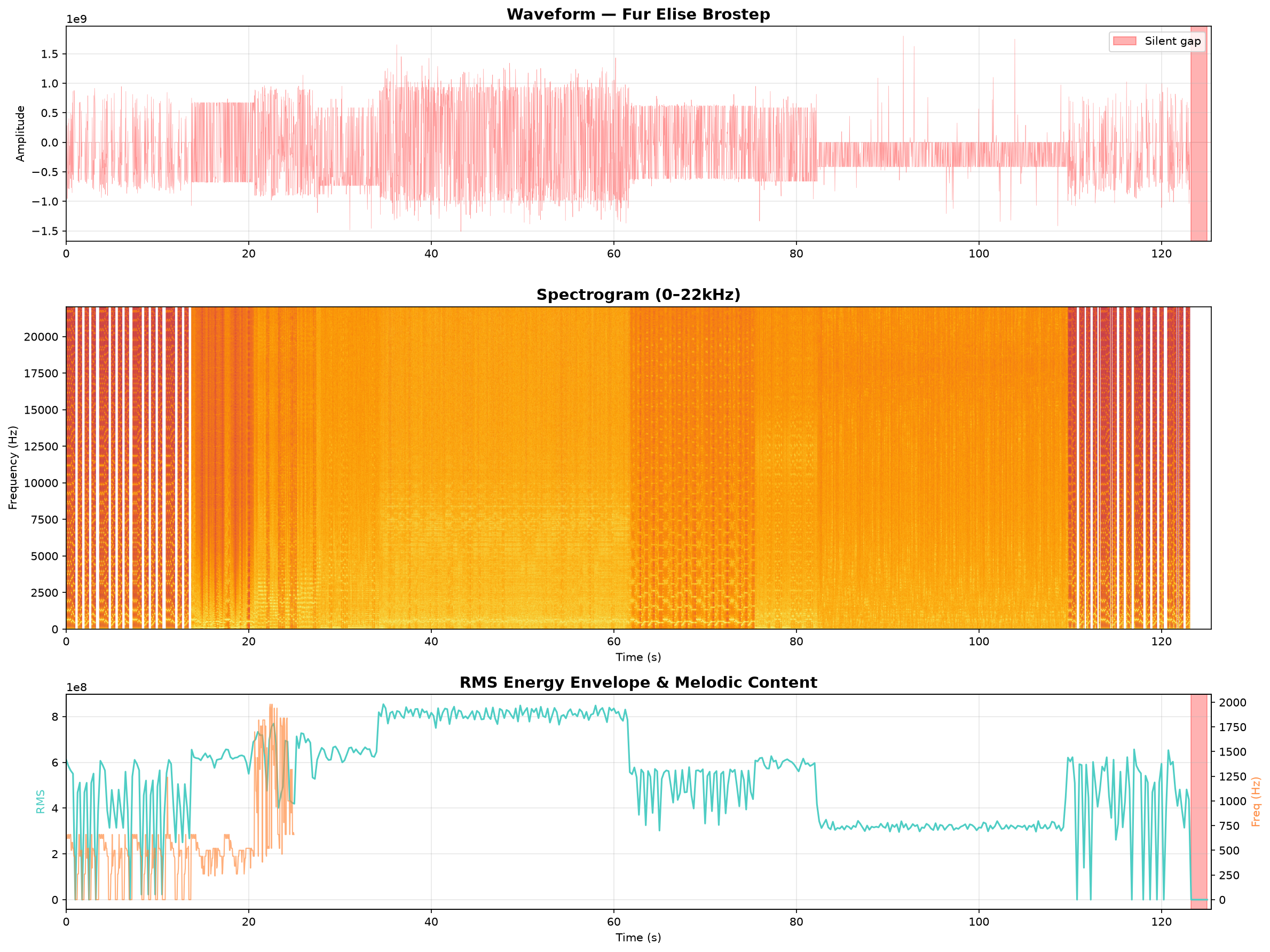1270x952 pixels.
Task: Click the "−1.5" amplitude tick on the waveform
Action: pyautogui.click(x=45, y=231)
